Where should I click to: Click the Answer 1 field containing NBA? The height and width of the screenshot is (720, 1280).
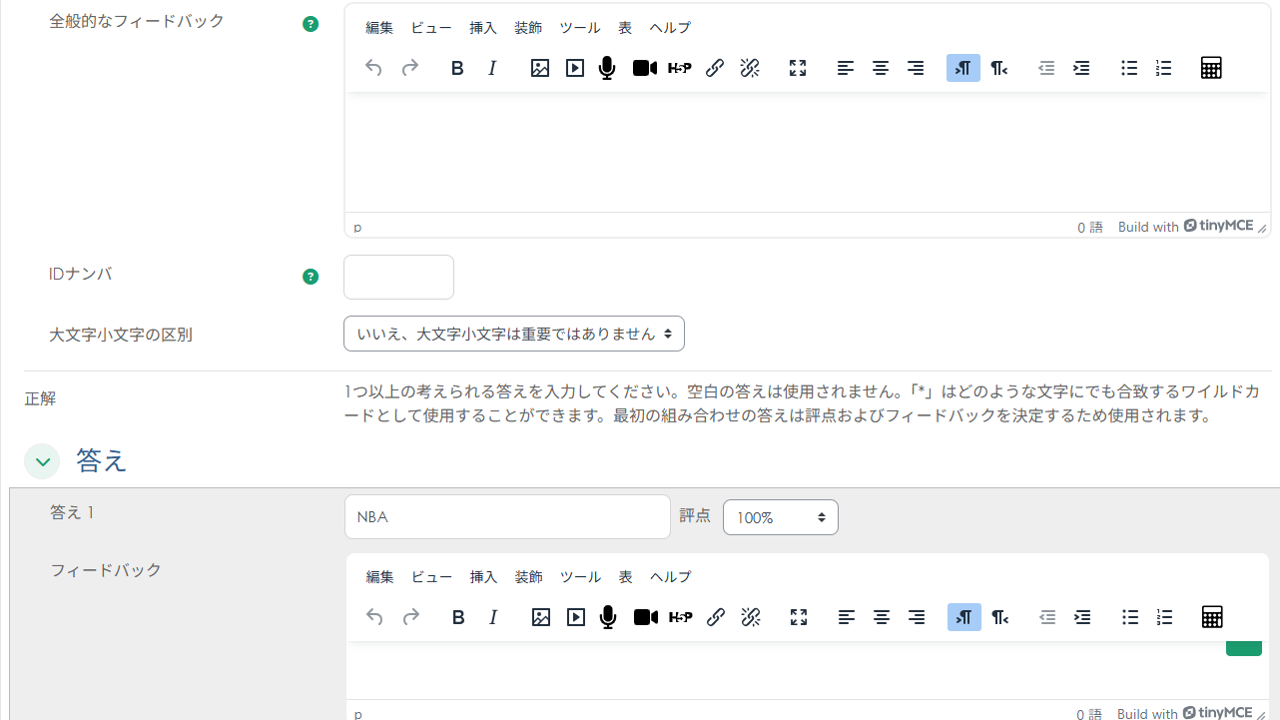tap(507, 516)
